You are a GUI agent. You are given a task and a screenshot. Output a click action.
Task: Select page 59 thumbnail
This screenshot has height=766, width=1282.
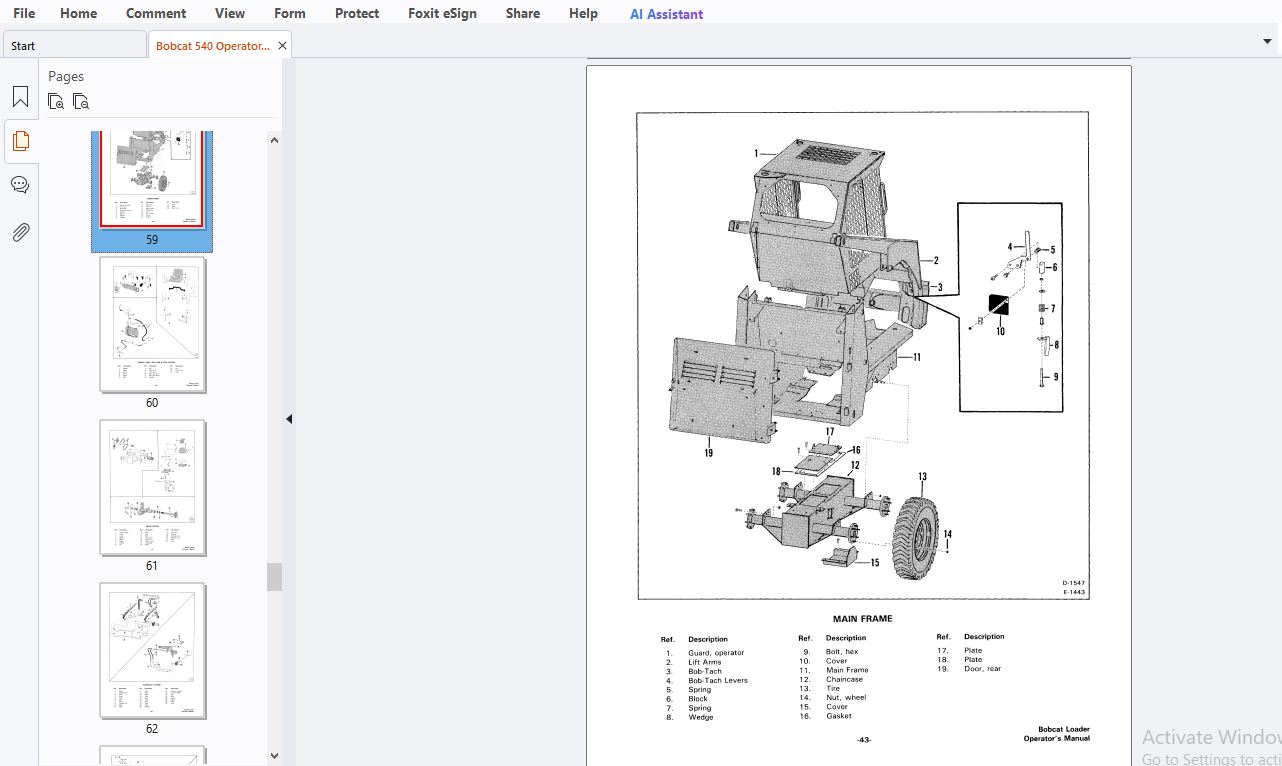pyautogui.click(x=152, y=180)
